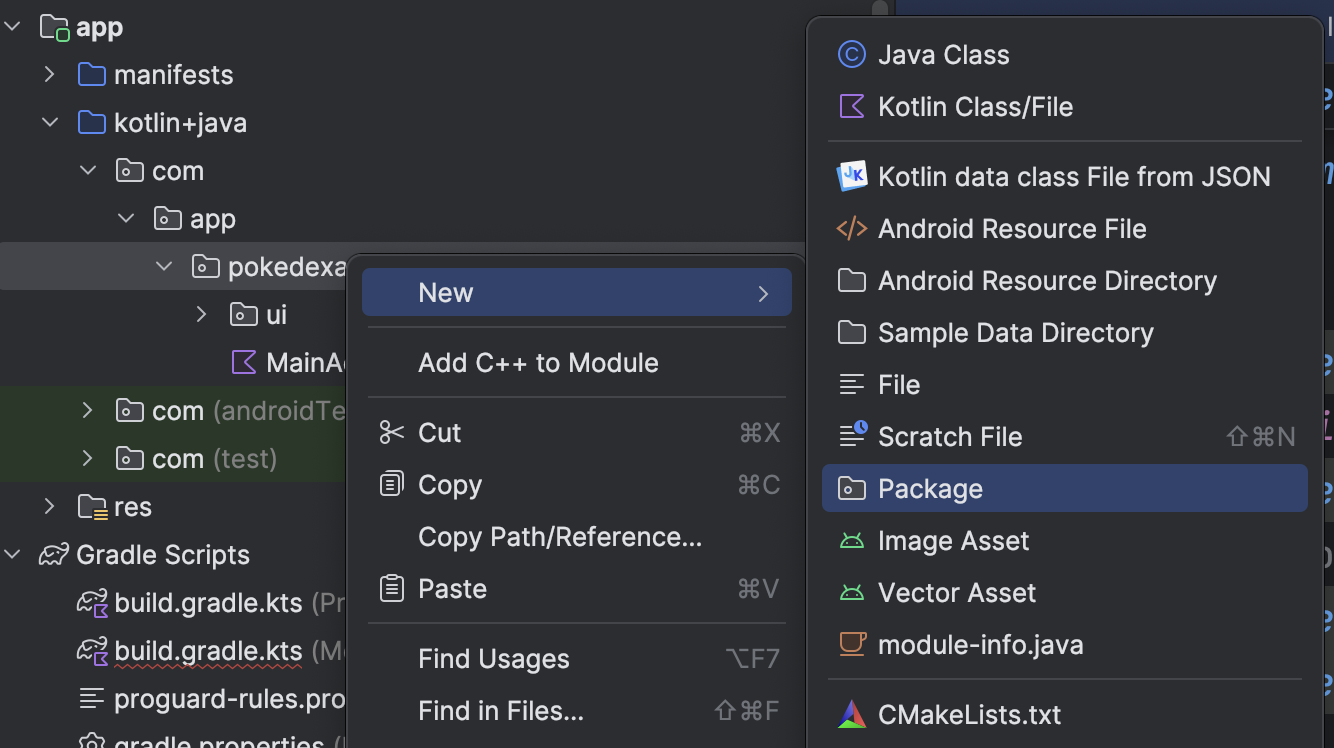Expand the ui package node
Image resolution: width=1334 pixels, height=748 pixels.
[202, 315]
